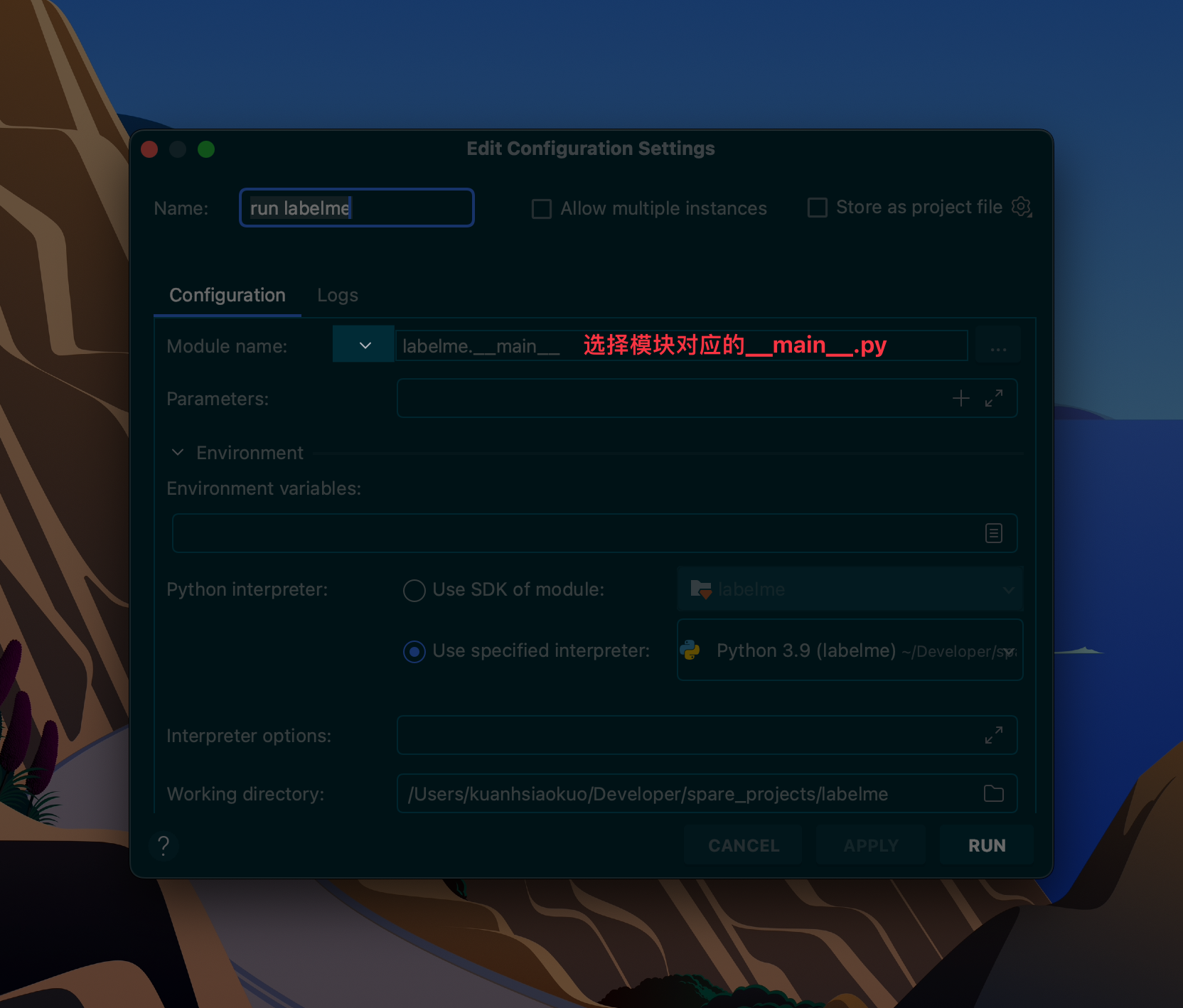
Task: Click the ellipsis browse button for module
Action: pyautogui.click(x=998, y=345)
